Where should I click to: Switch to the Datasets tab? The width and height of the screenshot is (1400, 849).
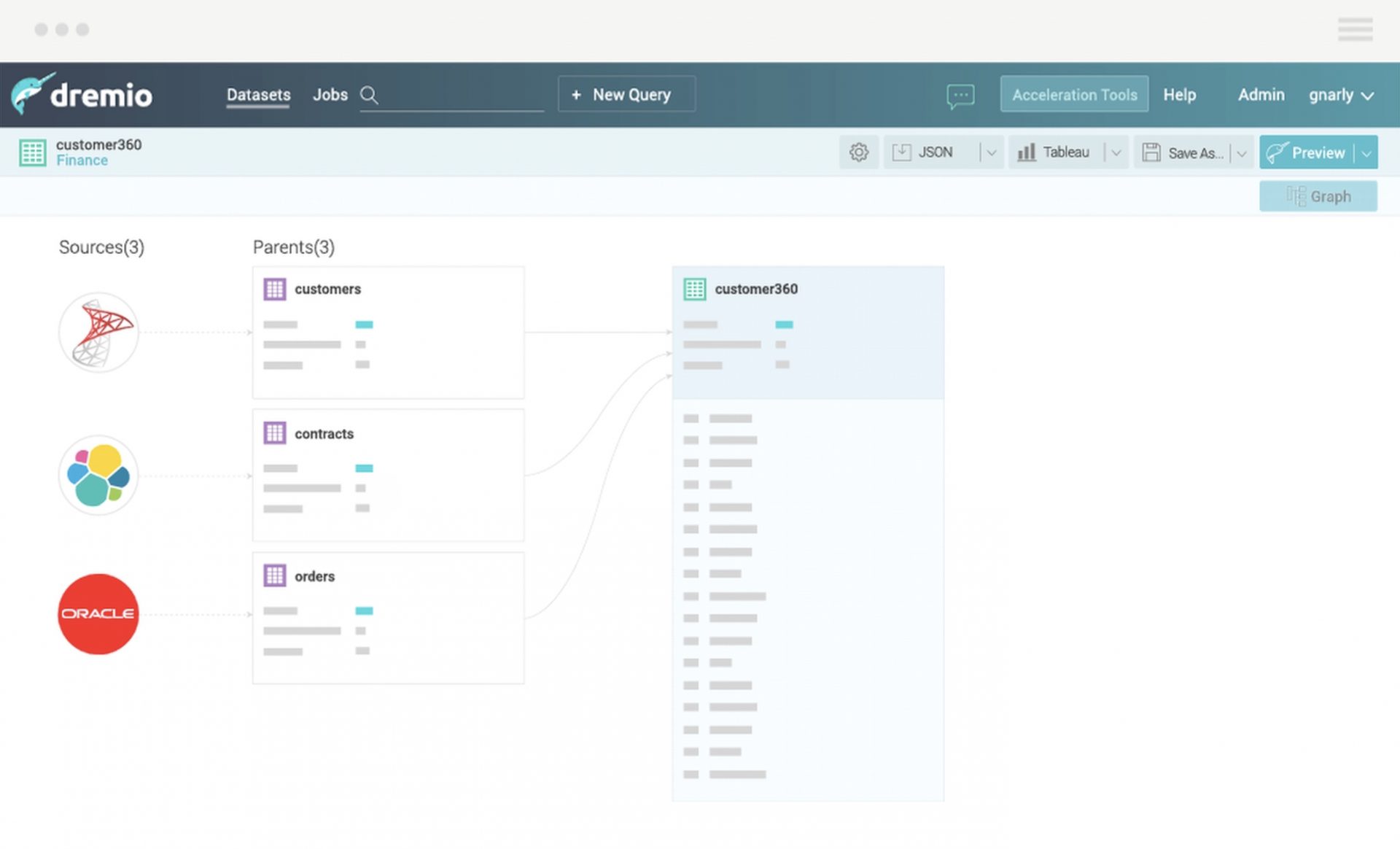258,95
